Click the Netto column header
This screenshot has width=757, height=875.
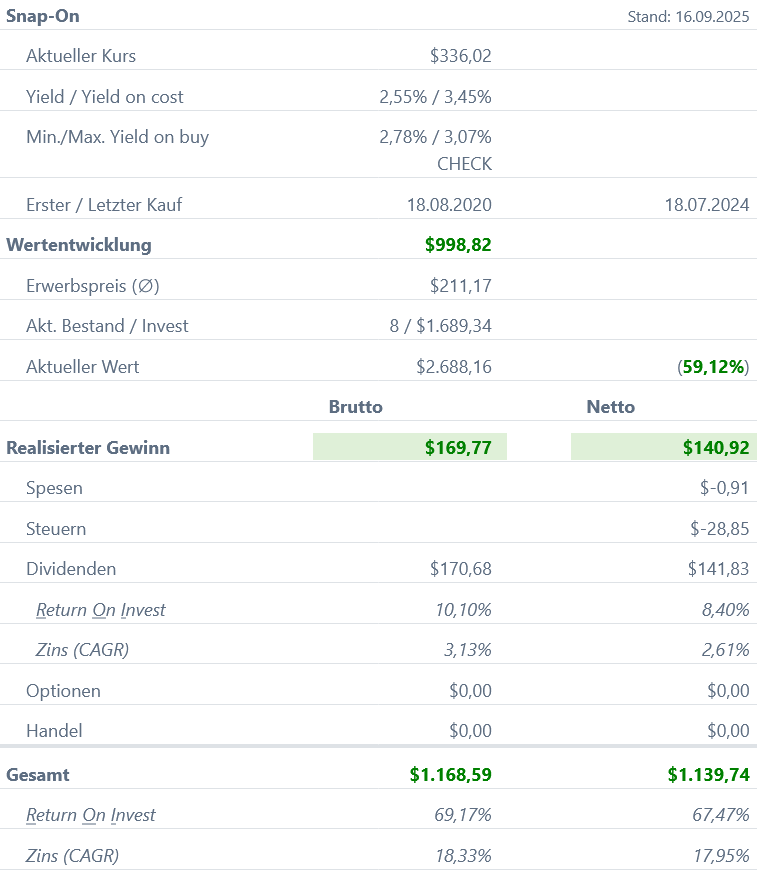click(x=610, y=407)
